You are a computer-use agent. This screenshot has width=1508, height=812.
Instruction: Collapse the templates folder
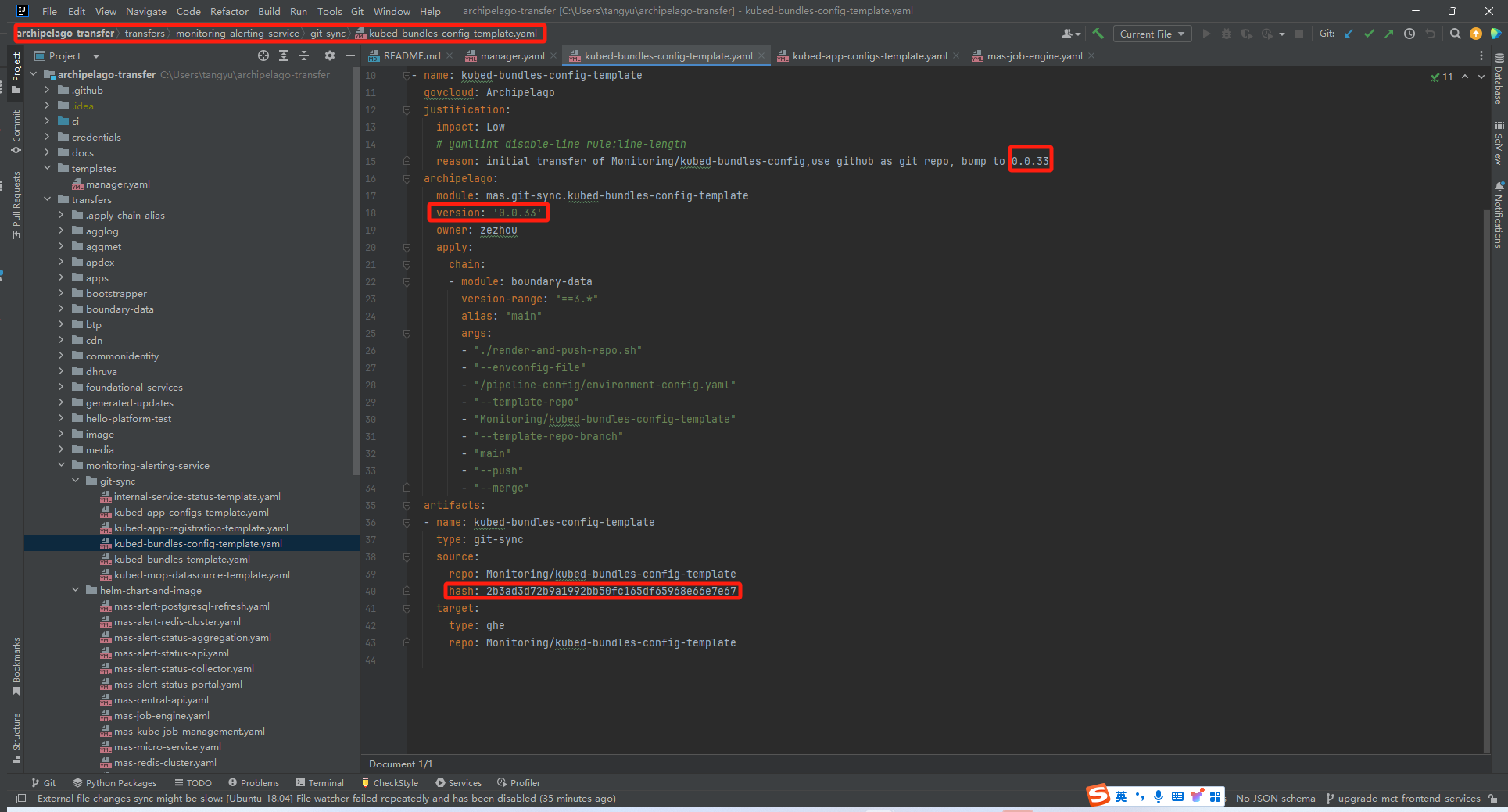coord(48,168)
